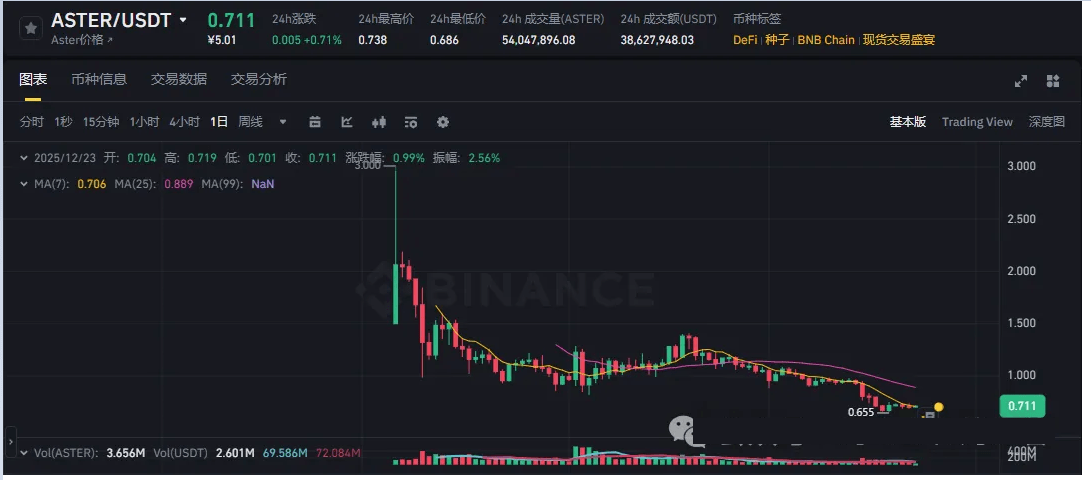Click the 24h最高价 value 0.738

(372, 40)
